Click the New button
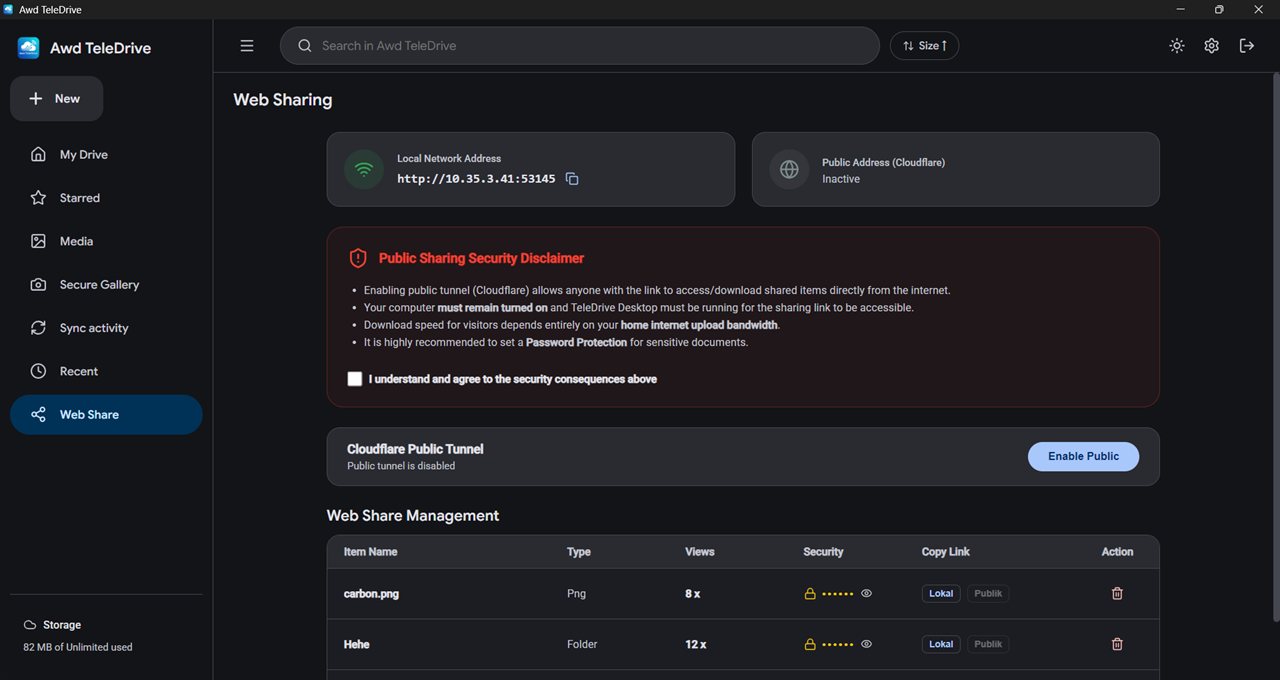Image resolution: width=1280 pixels, height=680 pixels. (x=56, y=99)
